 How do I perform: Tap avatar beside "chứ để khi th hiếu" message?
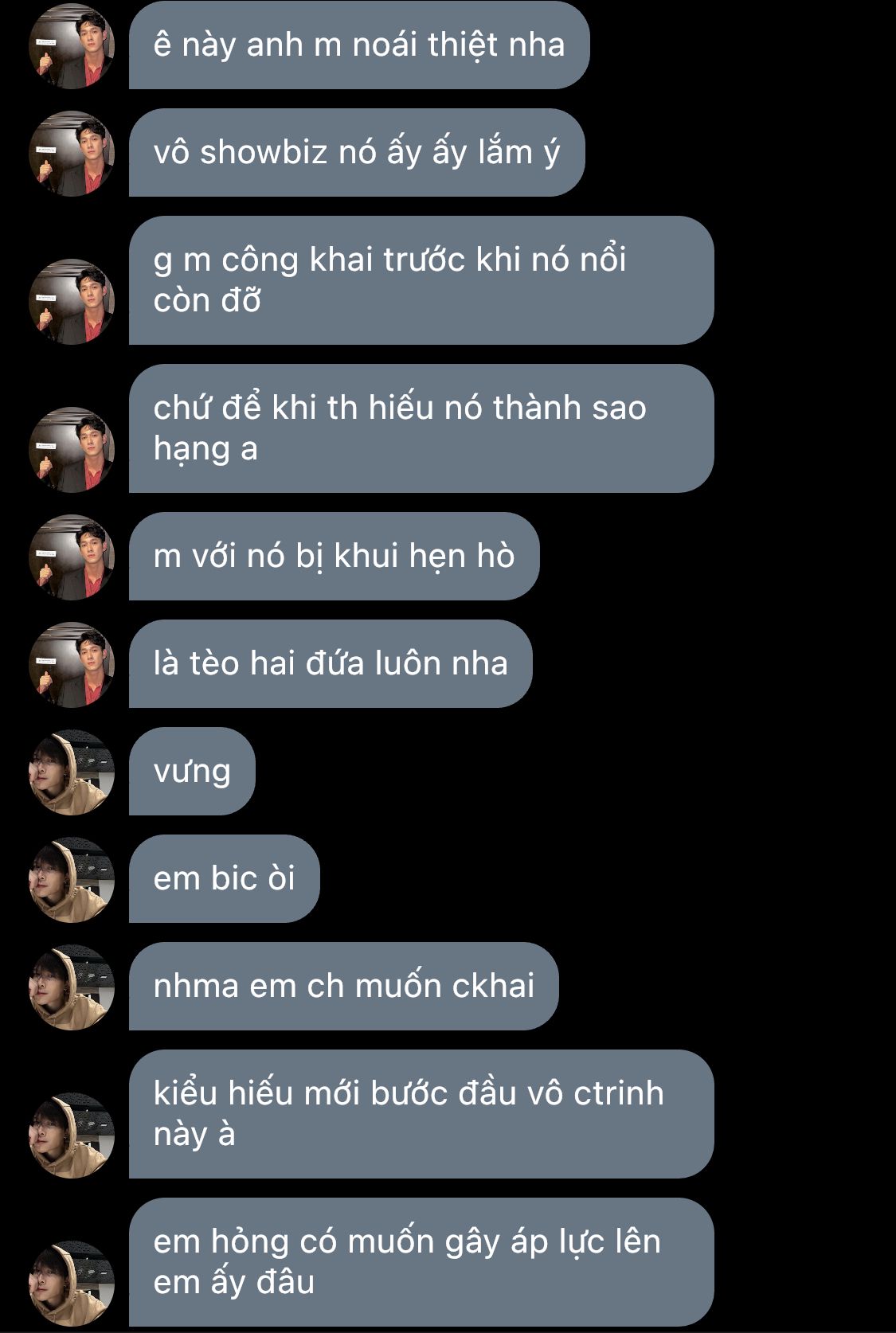pyautogui.click(x=72, y=449)
